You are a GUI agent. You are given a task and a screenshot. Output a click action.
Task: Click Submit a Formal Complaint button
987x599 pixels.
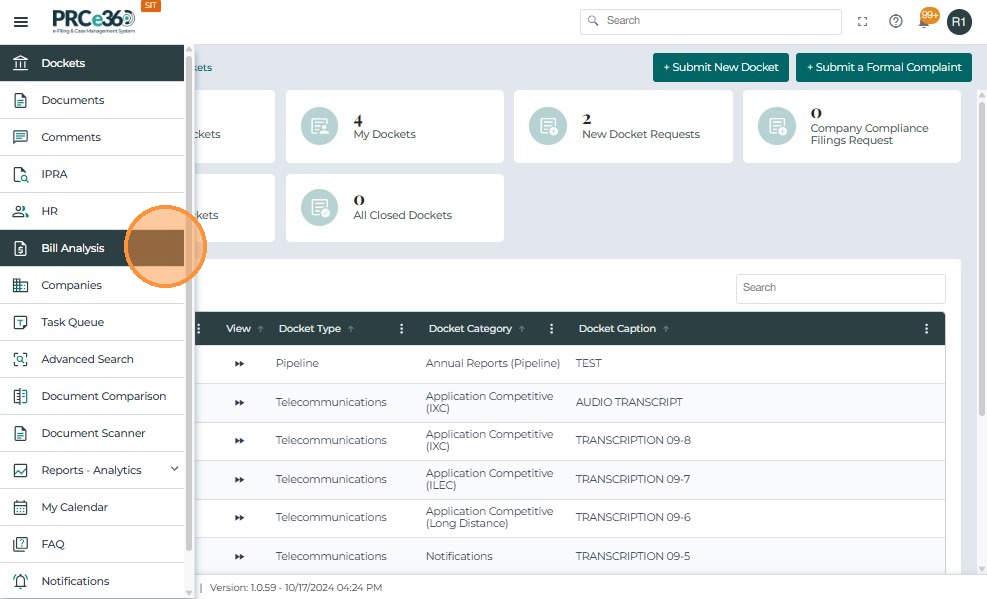(883, 67)
